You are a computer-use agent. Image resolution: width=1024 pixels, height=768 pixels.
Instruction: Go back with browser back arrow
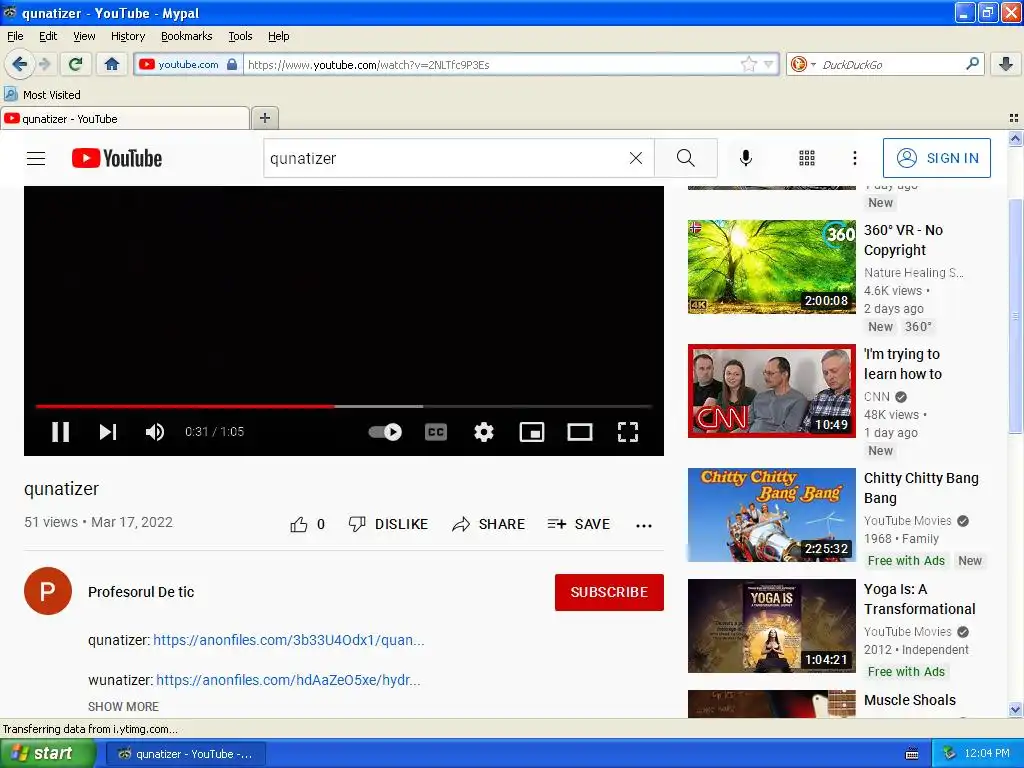point(19,64)
